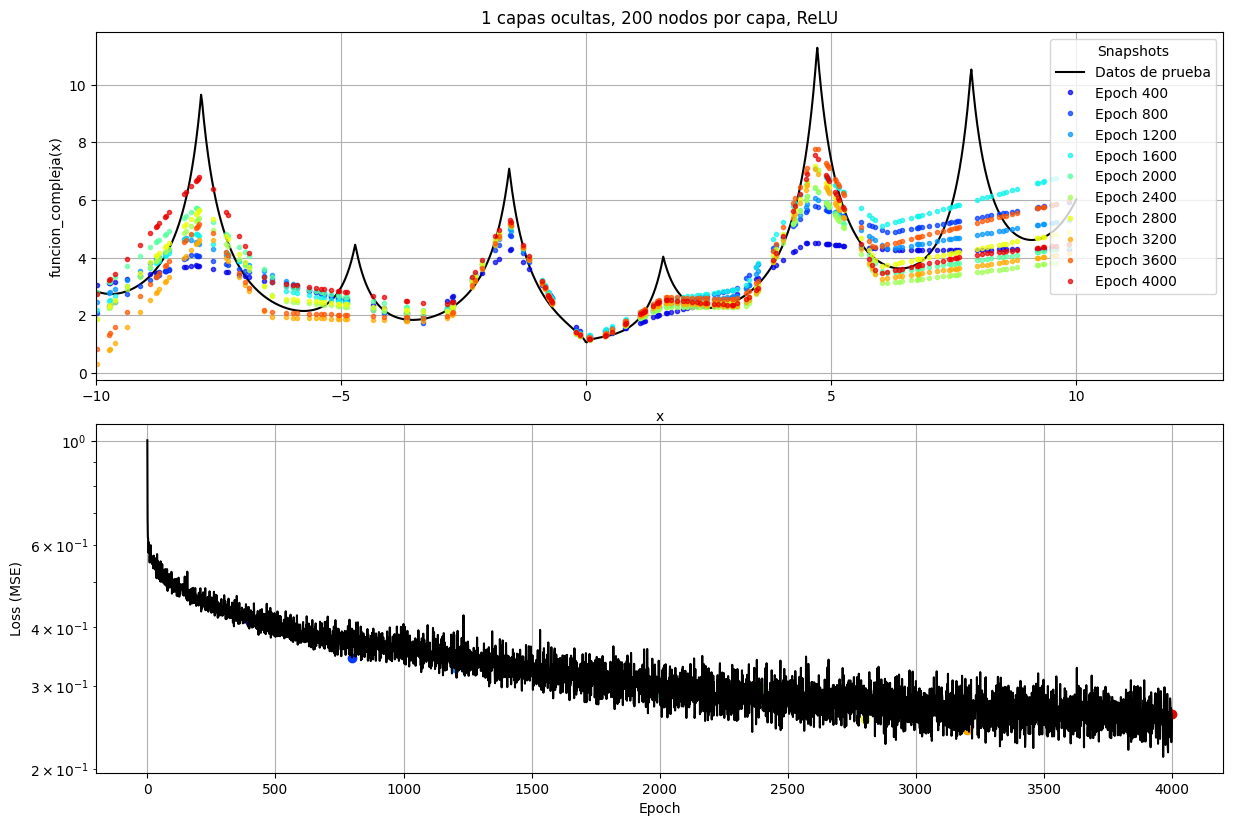Click the 'Datos de prueba' legend label
1233x826 pixels.
coord(1152,72)
